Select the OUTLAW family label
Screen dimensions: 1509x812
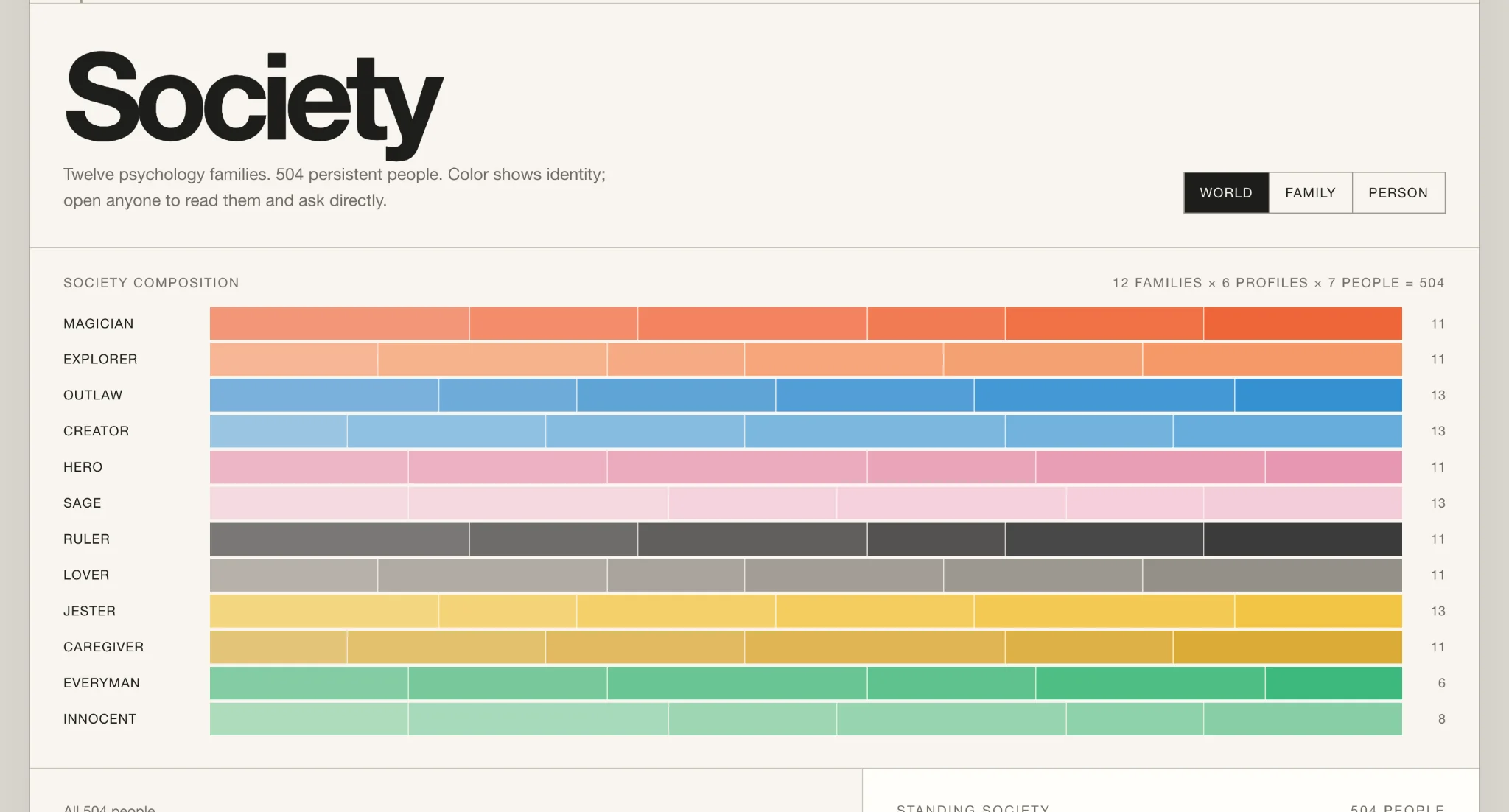coord(93,395)
